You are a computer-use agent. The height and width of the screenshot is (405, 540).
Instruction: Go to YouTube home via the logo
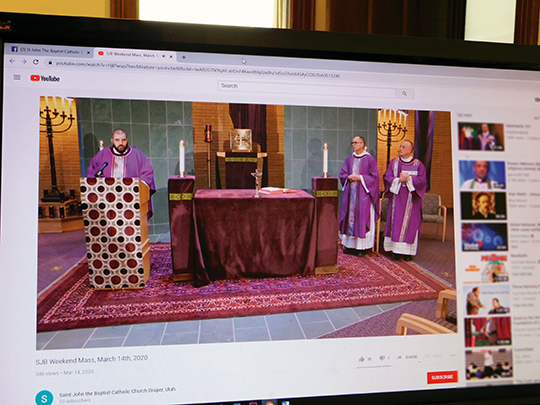pos(45,79)
